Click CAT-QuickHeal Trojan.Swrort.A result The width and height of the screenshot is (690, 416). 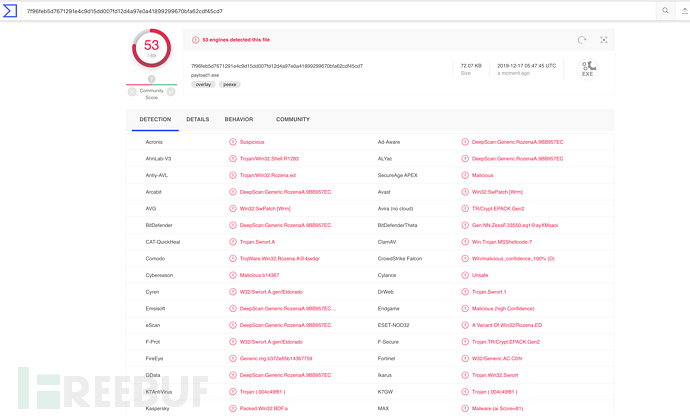257,242
